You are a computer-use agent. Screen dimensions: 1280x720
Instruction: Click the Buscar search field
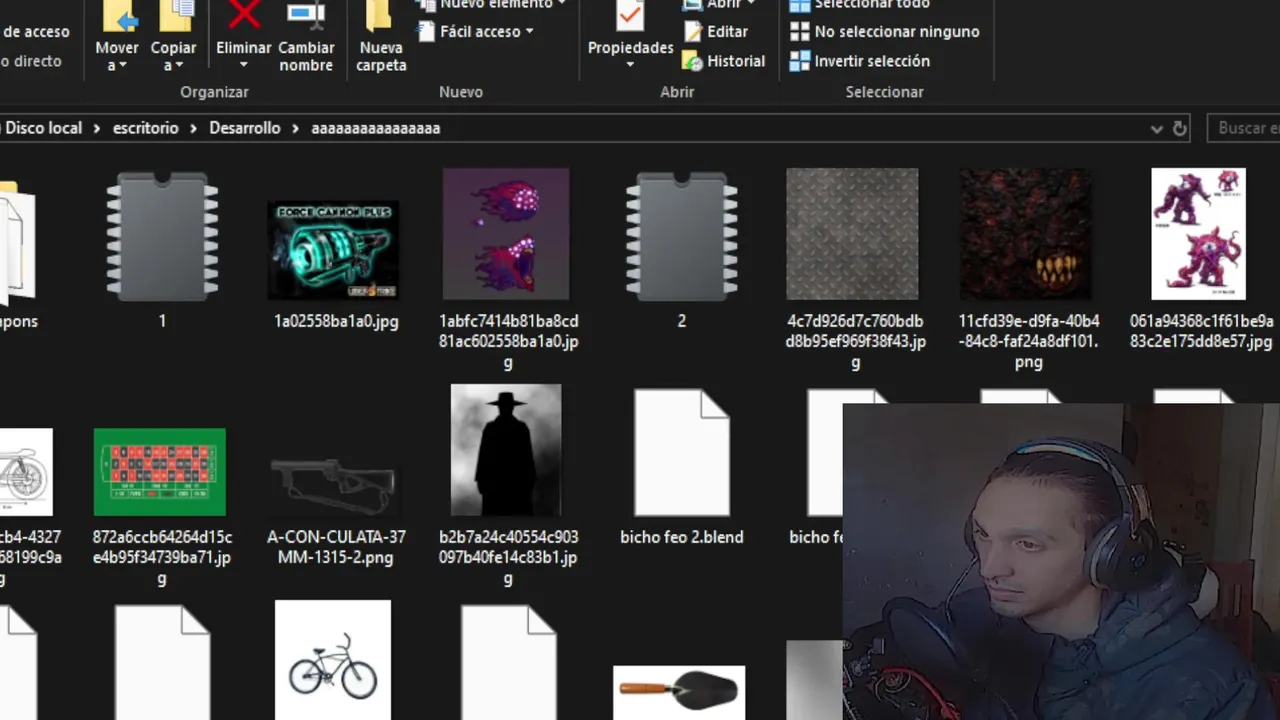1244,128
